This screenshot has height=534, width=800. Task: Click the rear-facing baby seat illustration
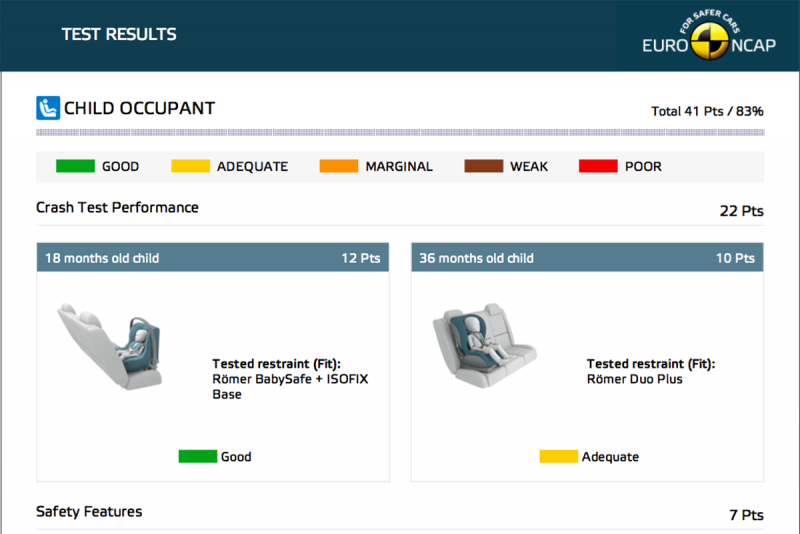tap(110, 346)
